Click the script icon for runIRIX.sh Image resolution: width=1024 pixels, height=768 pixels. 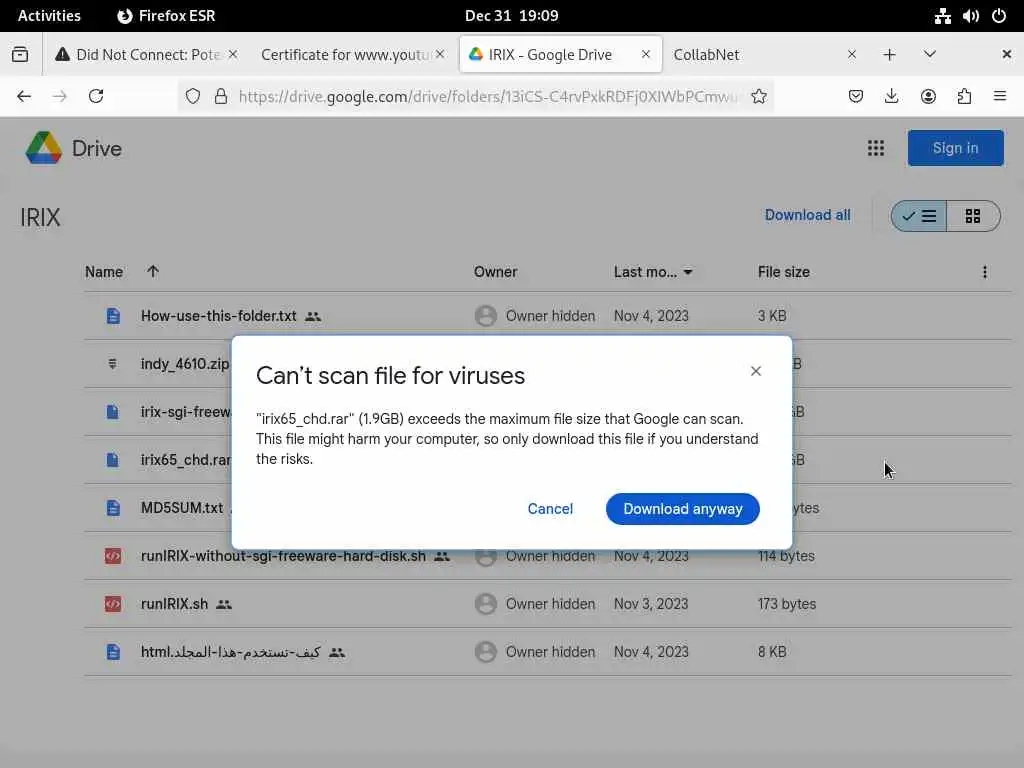[x=113, y=604]
